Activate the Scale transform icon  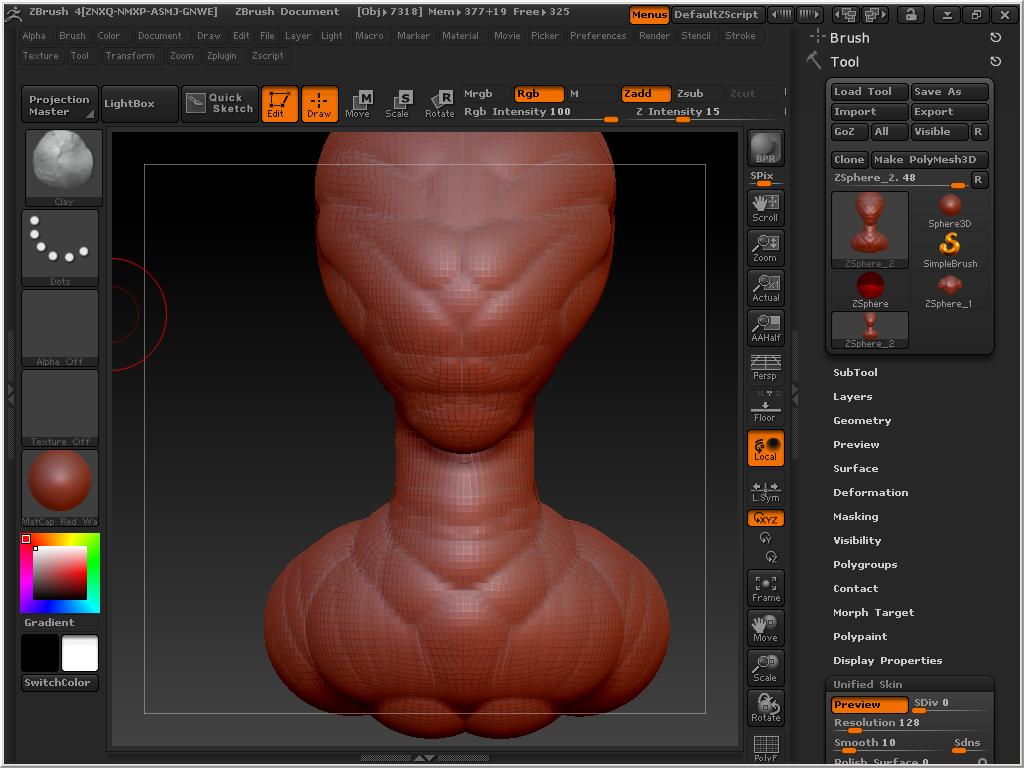point(398,104)
